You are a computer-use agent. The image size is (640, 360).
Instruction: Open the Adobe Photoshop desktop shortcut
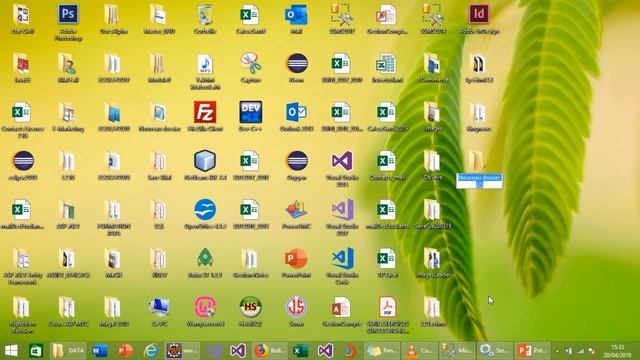[68, 15]
